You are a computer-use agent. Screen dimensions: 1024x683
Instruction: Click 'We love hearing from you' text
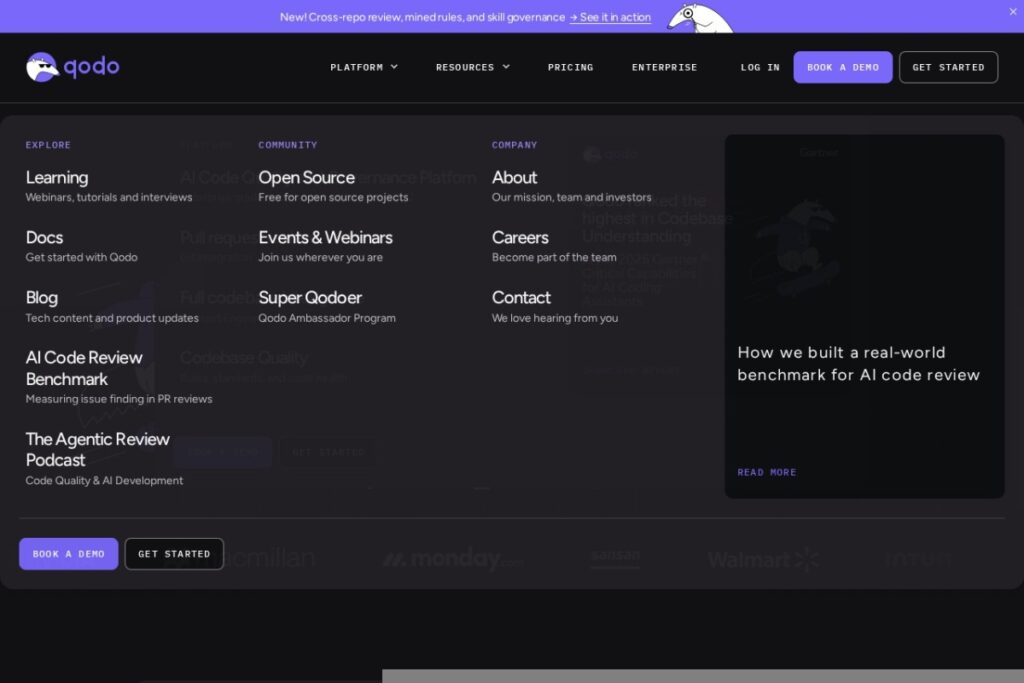pyautogui.click(x=554, y=318)
